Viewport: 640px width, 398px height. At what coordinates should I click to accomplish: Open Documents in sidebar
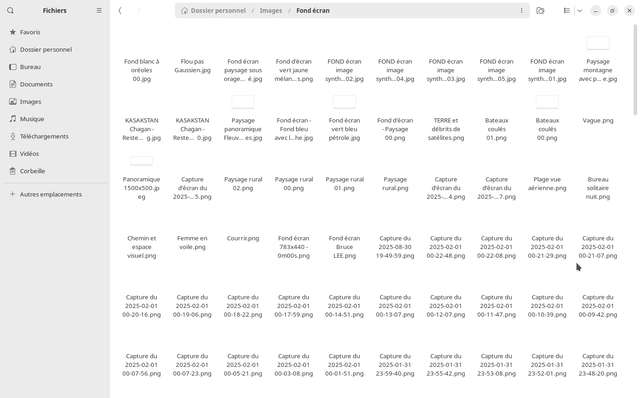[x=55, y=84]
